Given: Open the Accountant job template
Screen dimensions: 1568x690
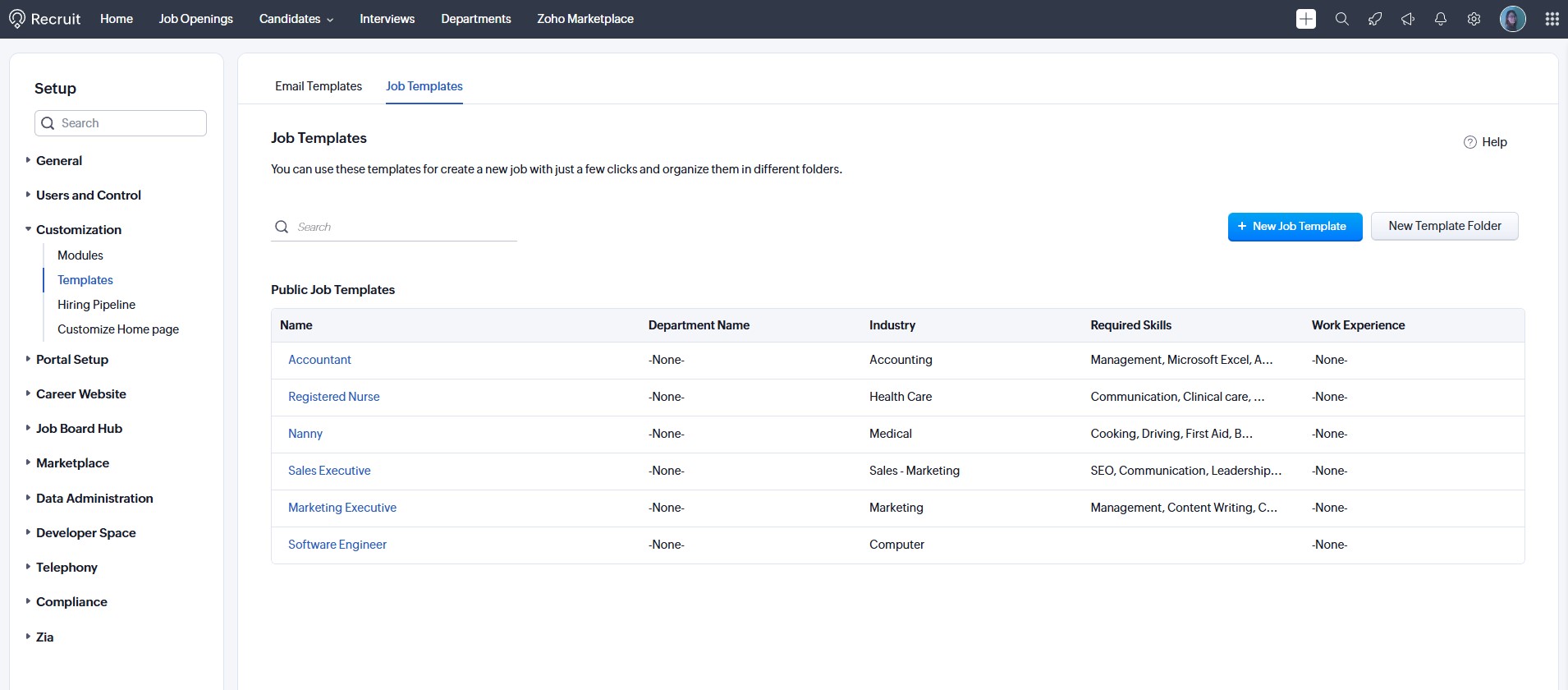Looking at the screenshot, I should [319, 360].
